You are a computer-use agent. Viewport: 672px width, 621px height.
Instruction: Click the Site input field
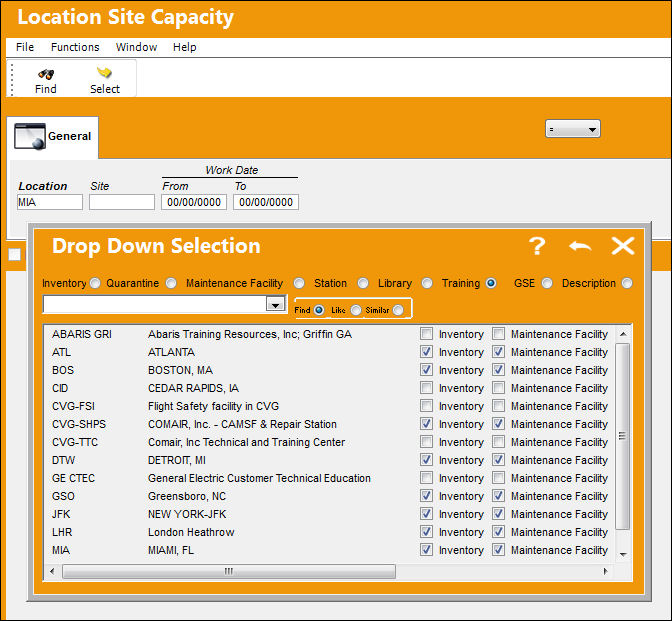122,202
